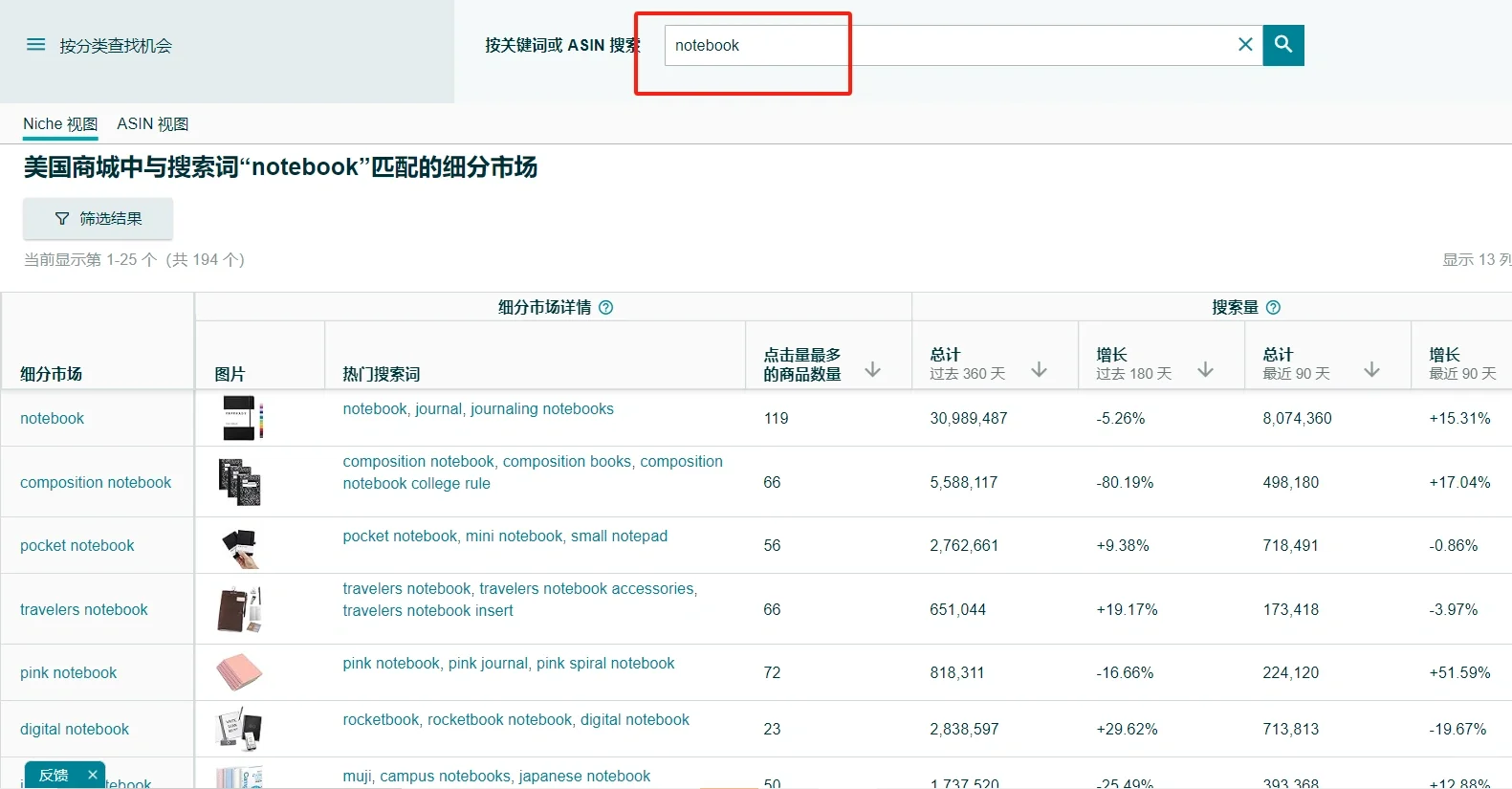Expand the 显示 13 列 column selector
The height and width of the screenshot is (789, 1512).
tap(1476, 260)
